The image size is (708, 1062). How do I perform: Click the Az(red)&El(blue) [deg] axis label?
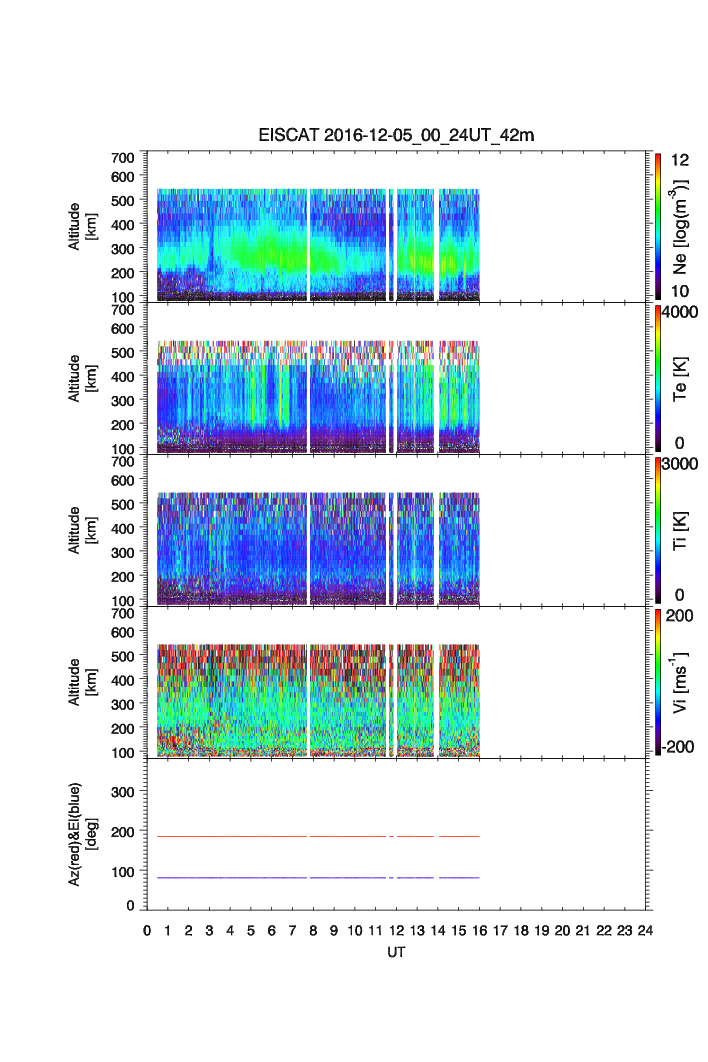click(83, 834)
